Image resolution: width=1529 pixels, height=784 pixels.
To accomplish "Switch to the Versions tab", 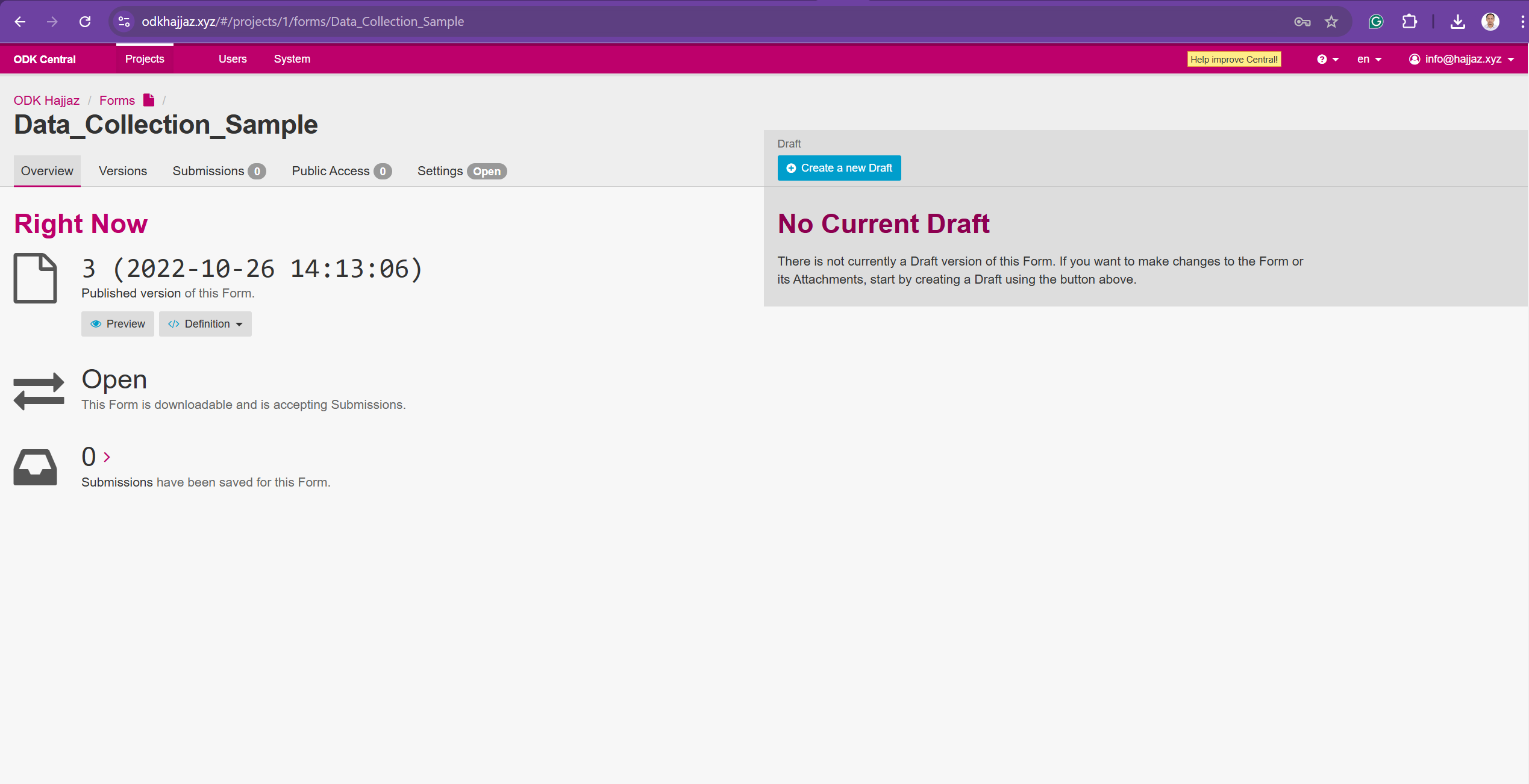I will tap(123, 171).
